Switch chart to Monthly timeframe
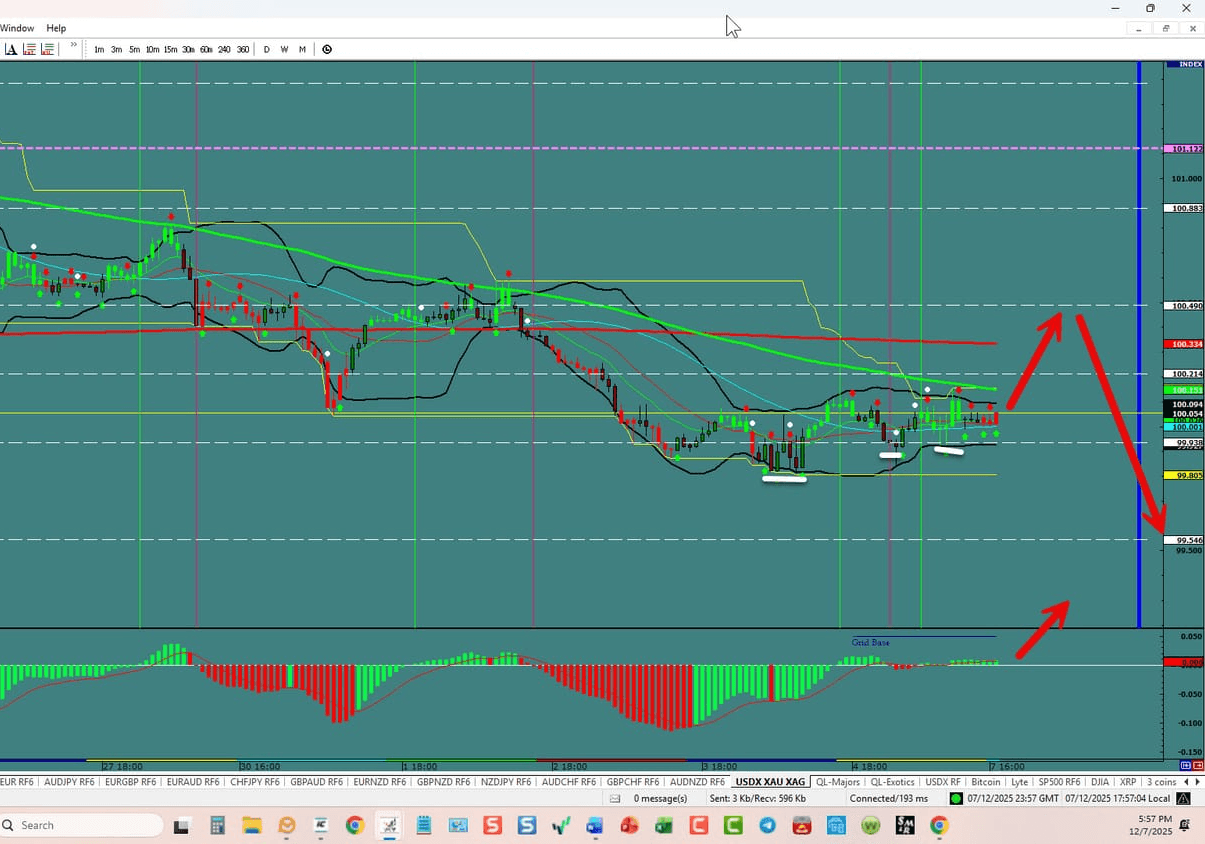The width and height of the screenshot is (1205, 844). (x=302, y=49)
